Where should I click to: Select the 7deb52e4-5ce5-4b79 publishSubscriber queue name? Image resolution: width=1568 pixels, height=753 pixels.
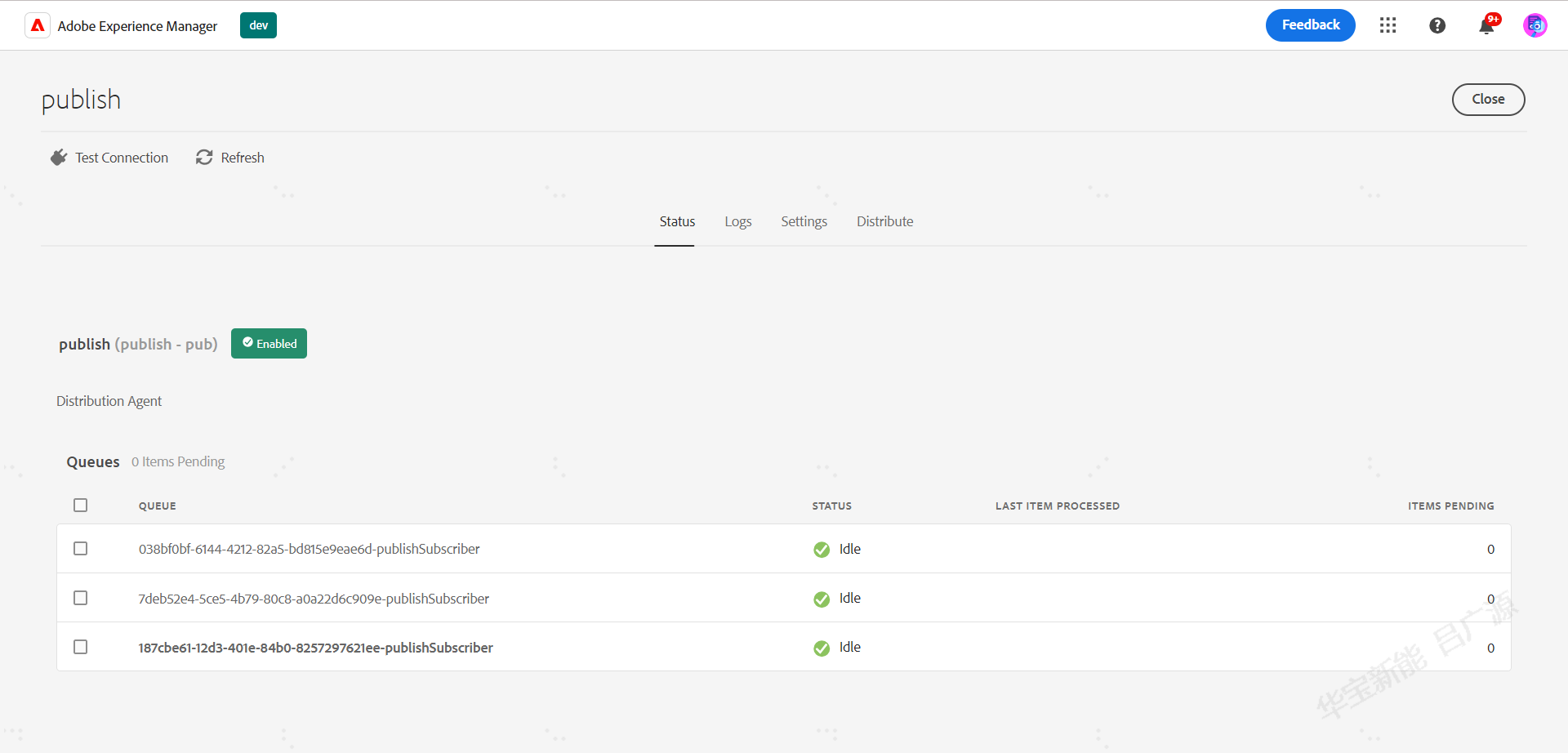click(x=314, y=599)
